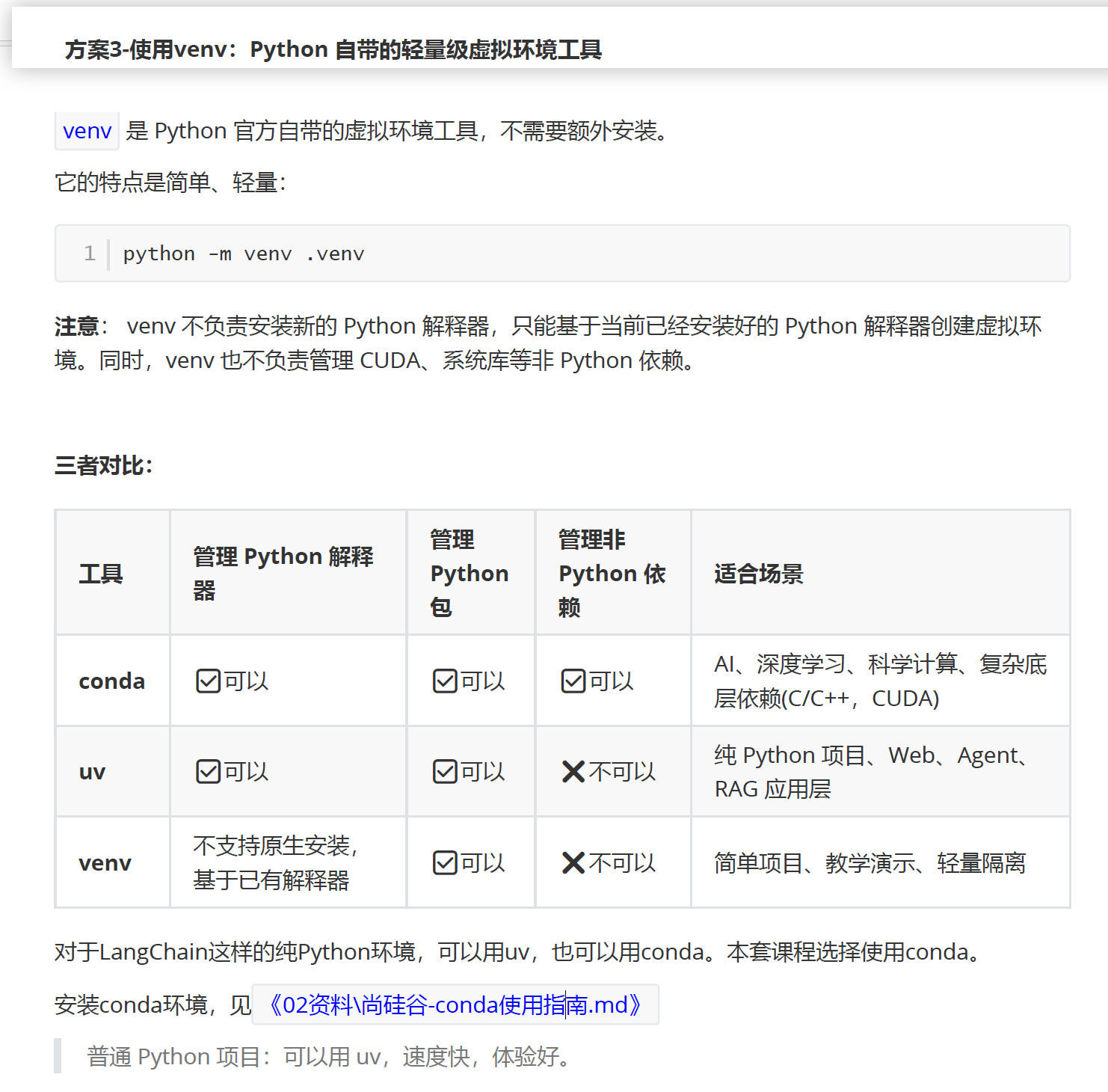Click the cell 不支持原生安装,基于已有解释器

coord(288,862)
